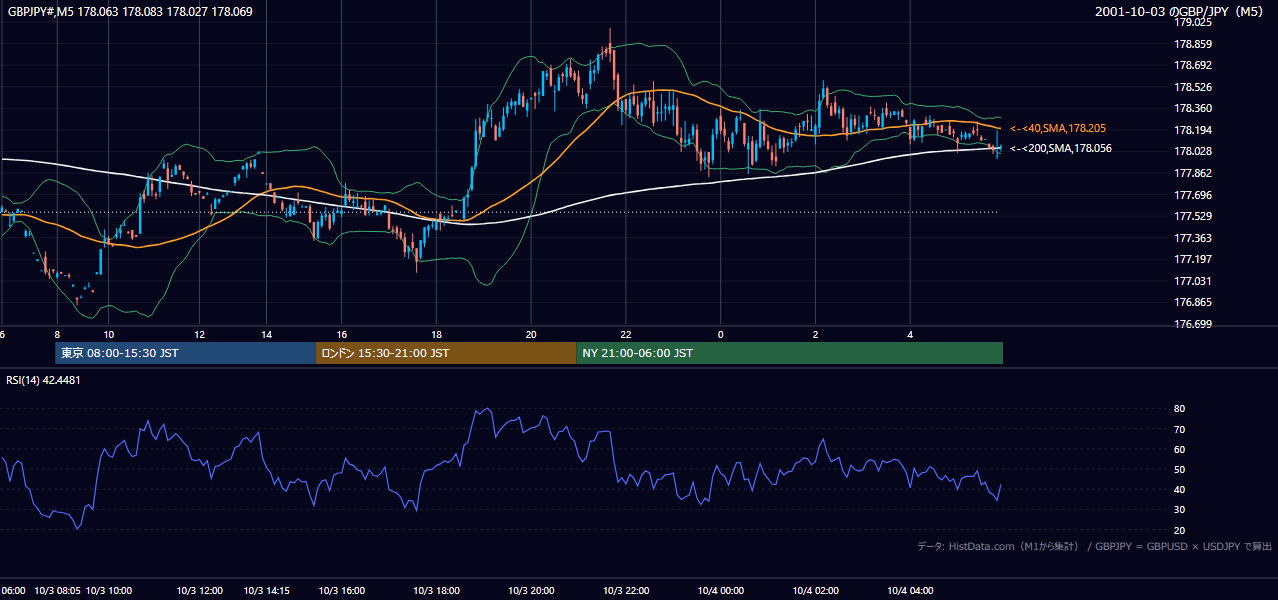This screenshot has width=1278, height=600.
Task: Click price axis value 176.699
Action: click(x=1193, y=324)
